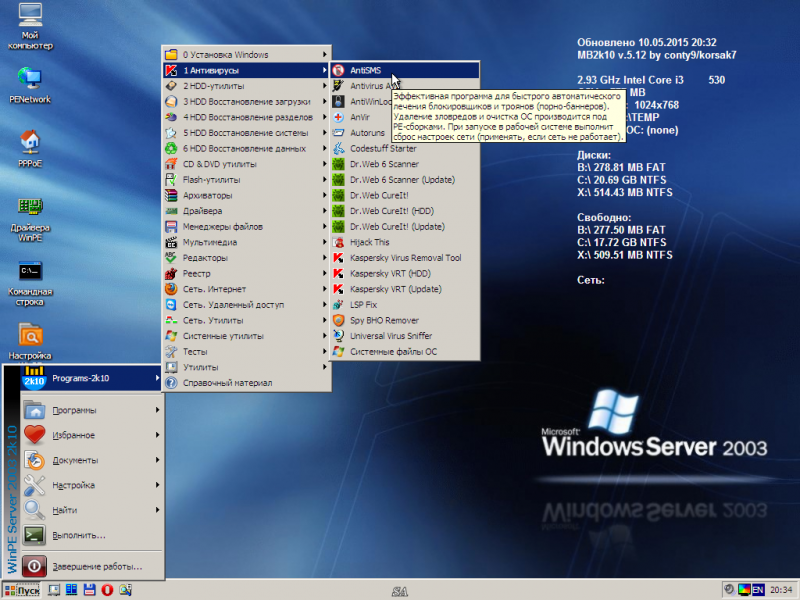The image size is (800, 600).
Task: Launch Spy BHO Remover
Action: tap(405, 320)
